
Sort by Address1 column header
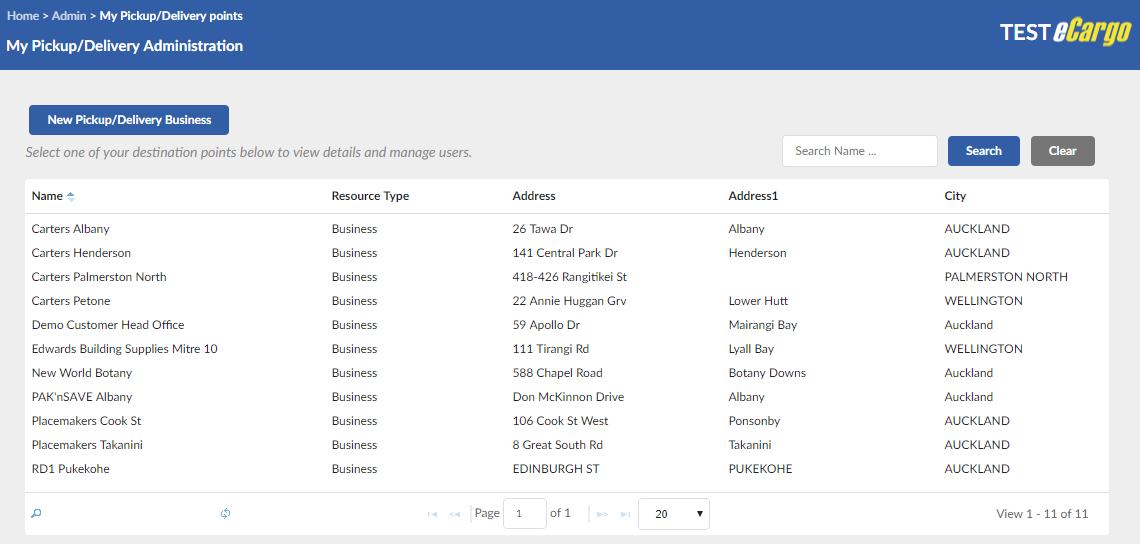[753, 196]
